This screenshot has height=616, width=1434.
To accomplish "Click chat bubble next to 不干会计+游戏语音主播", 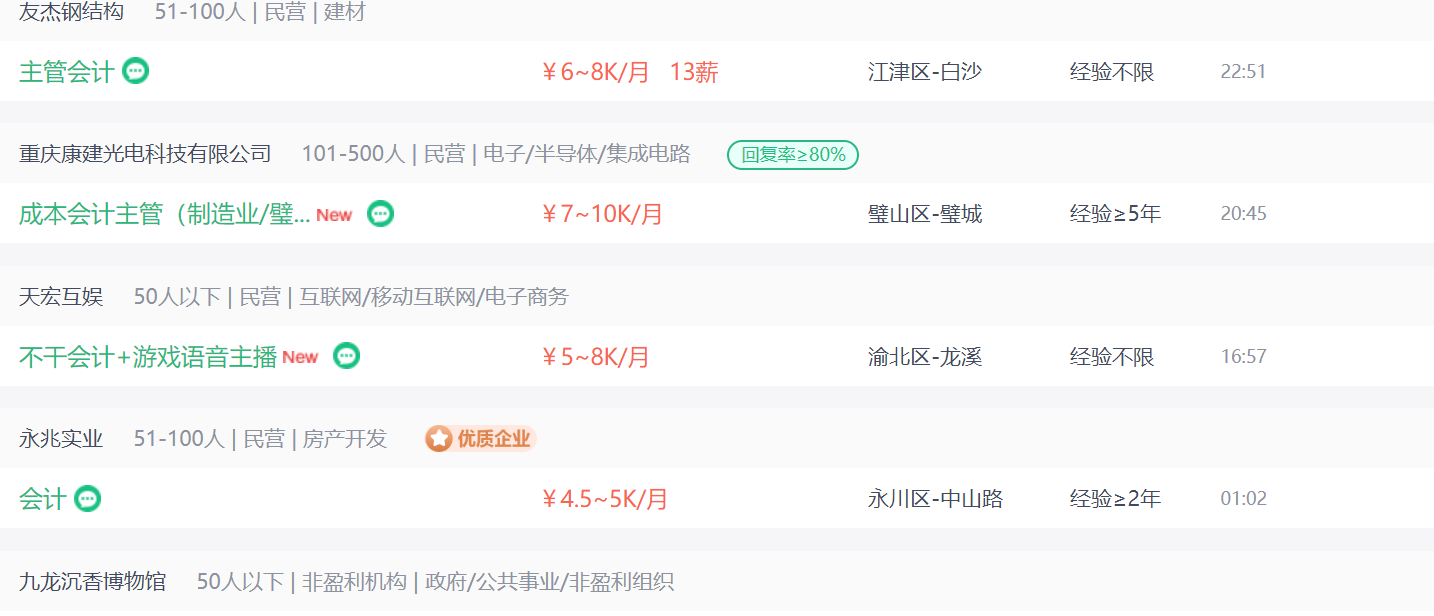I will (x=346, y=356).
